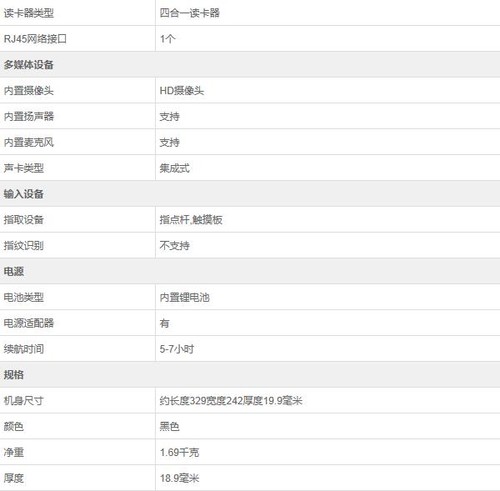This screenshot has height=491, width=500.
Task: Select the HD摄像头 value
Action: tap(182, 91)
